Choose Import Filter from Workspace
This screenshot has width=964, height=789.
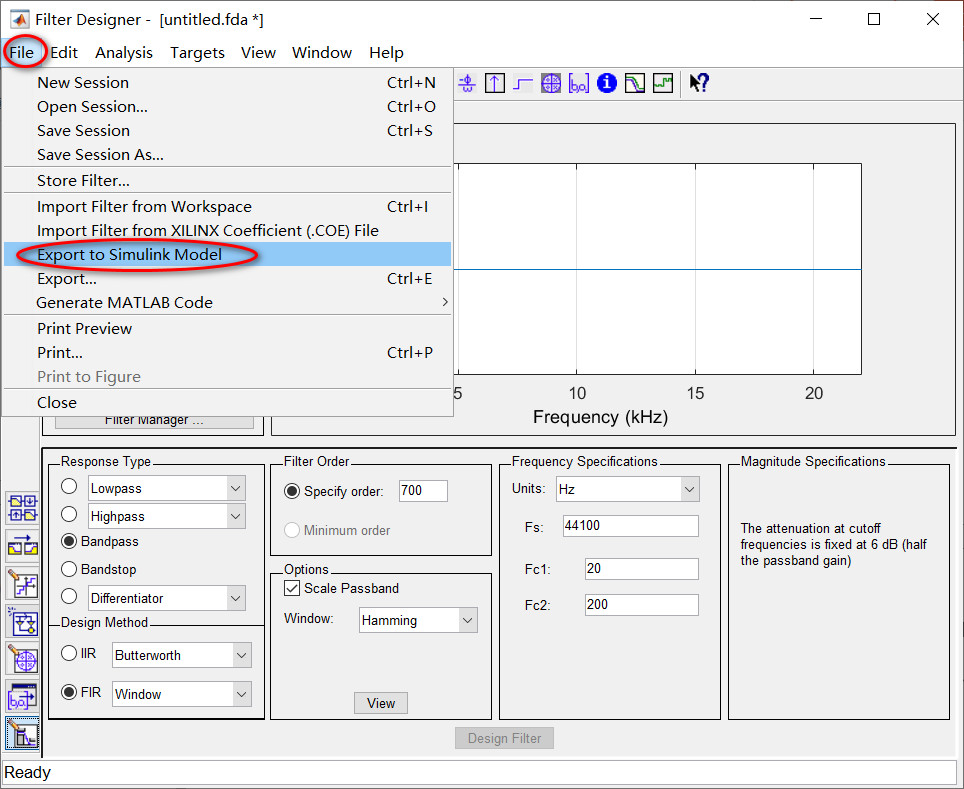pos(227,207)
